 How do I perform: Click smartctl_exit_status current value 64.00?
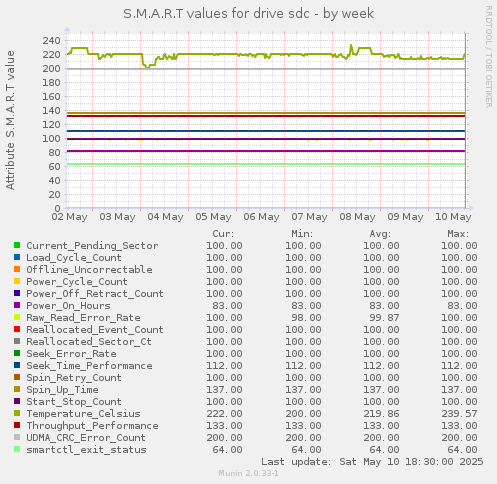[227, 450]
